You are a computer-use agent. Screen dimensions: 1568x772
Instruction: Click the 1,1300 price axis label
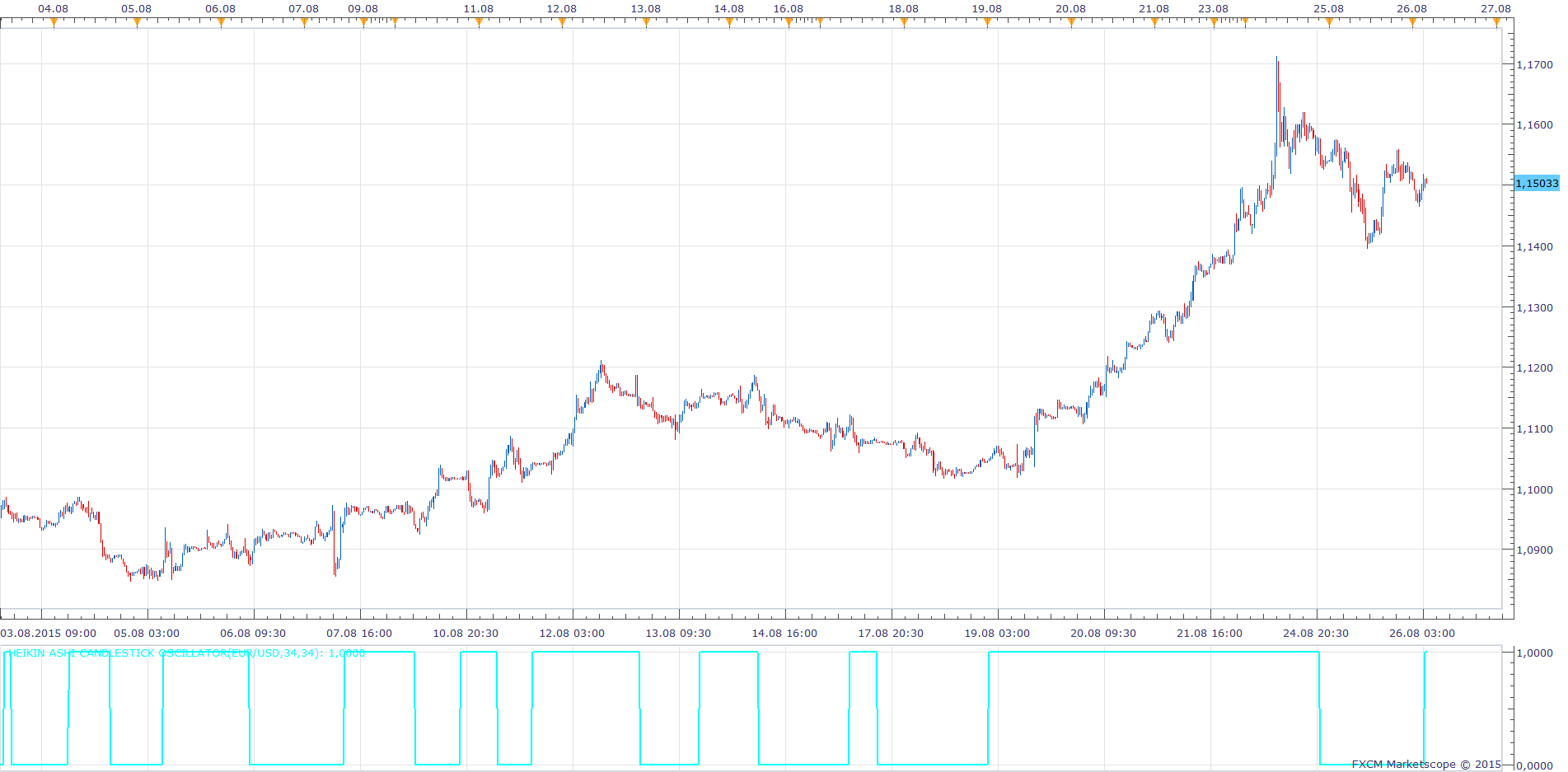click(x=1535, y=307)
